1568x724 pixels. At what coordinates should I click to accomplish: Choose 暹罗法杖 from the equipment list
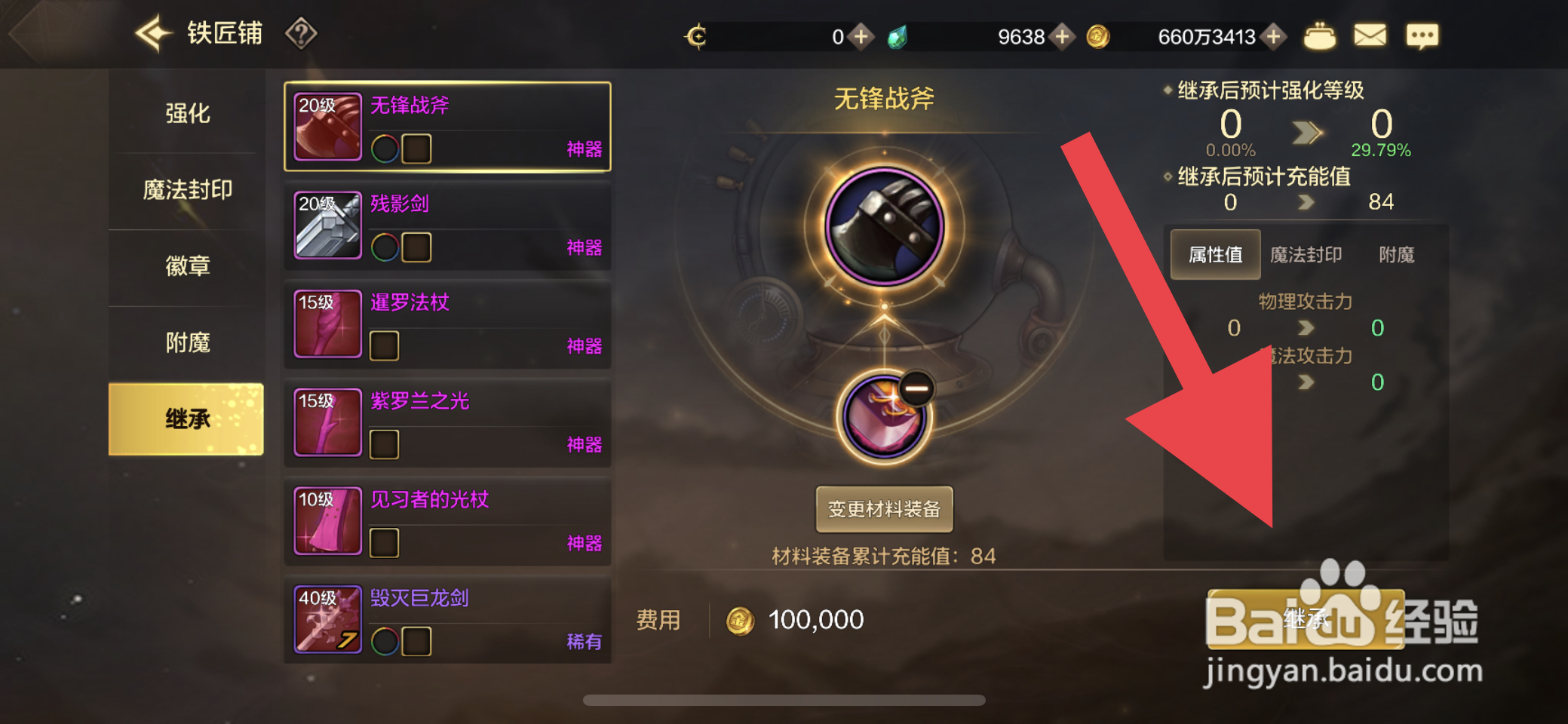point(447,324)
